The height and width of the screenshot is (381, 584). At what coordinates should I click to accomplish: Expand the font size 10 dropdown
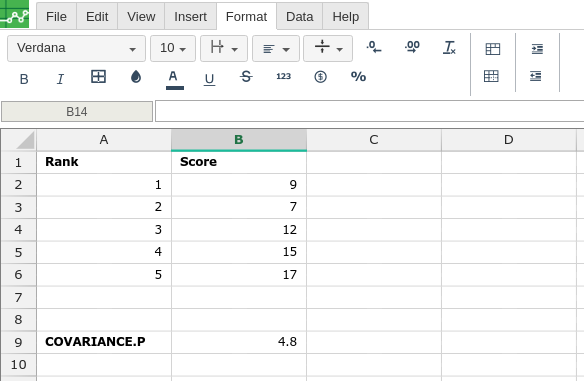(x=173, y=48)
